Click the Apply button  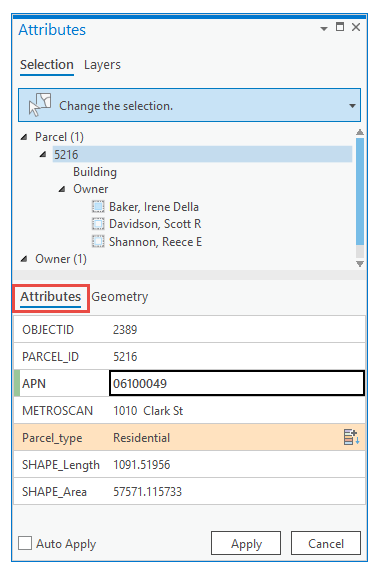point(246,544)
